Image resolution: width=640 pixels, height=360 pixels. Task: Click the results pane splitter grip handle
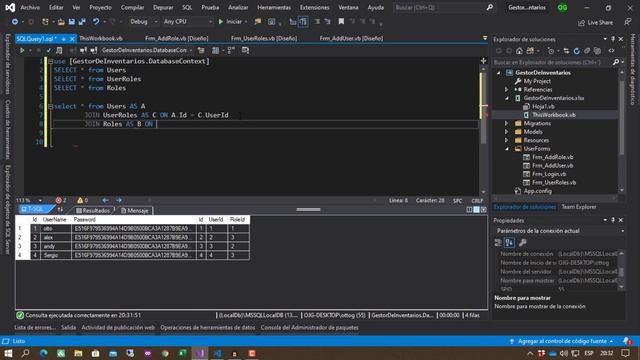tap(308, 209)
